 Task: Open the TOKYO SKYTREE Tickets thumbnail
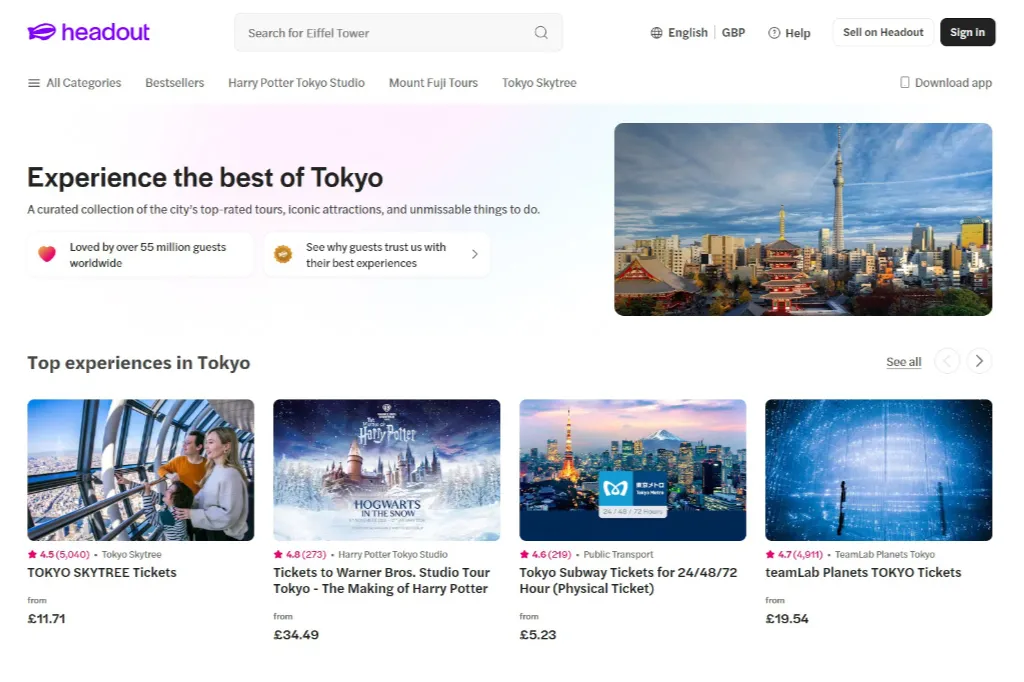click(x=140, y=470)
